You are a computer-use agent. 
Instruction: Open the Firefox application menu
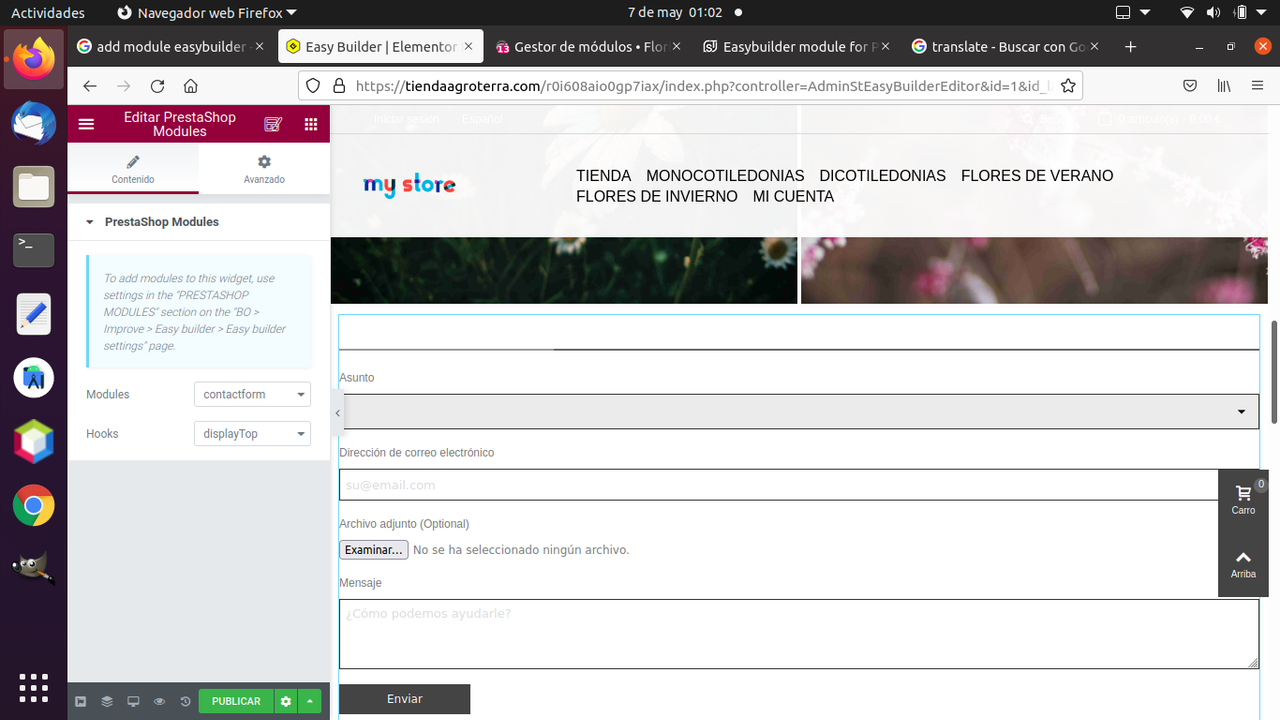(x=1257, y=86)
